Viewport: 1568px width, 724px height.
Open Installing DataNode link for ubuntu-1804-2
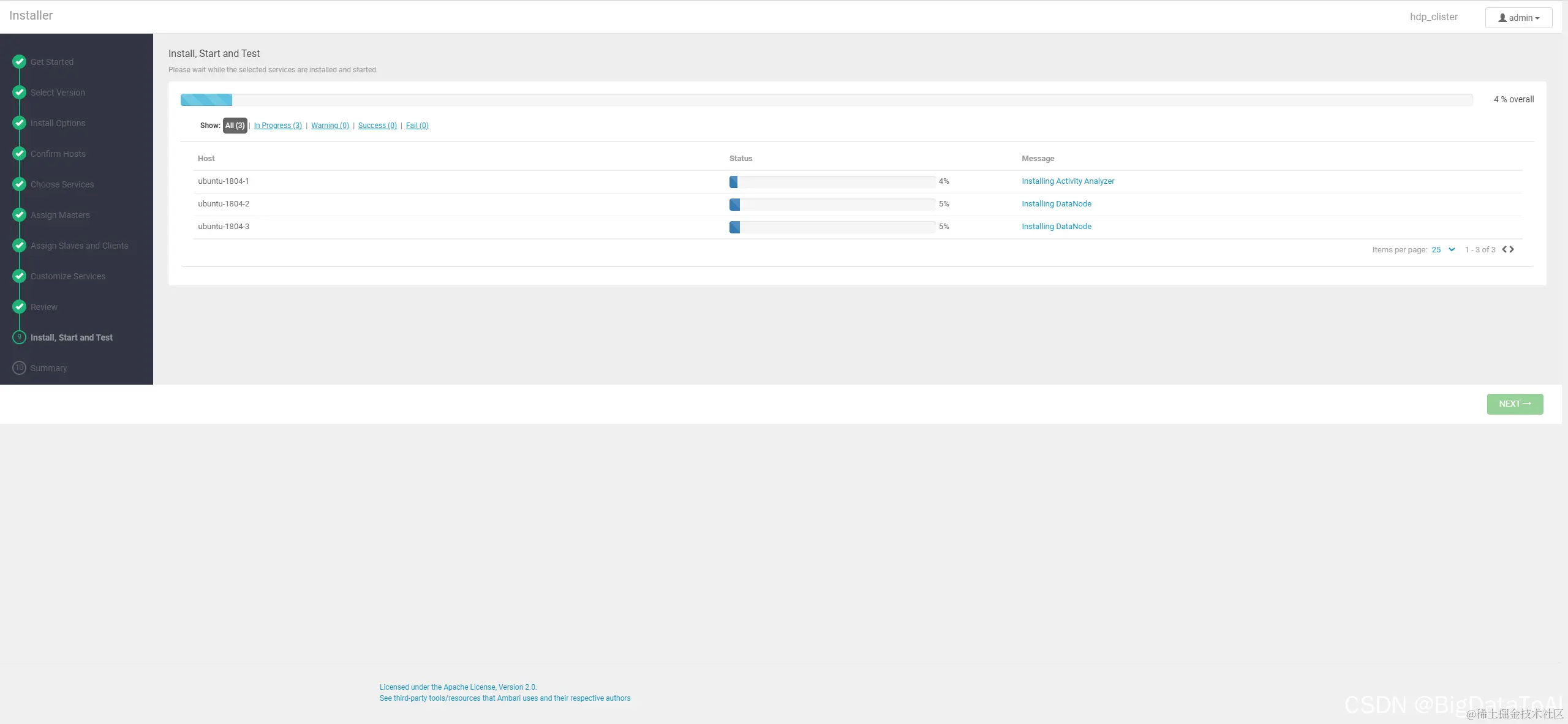coord(1056,204)
